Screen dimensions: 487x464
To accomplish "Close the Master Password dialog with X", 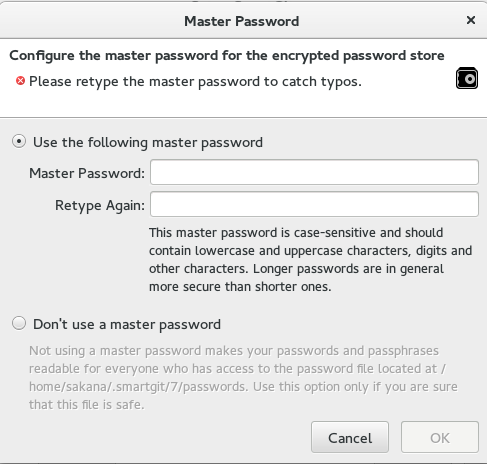I will click(x=471, y=20).
